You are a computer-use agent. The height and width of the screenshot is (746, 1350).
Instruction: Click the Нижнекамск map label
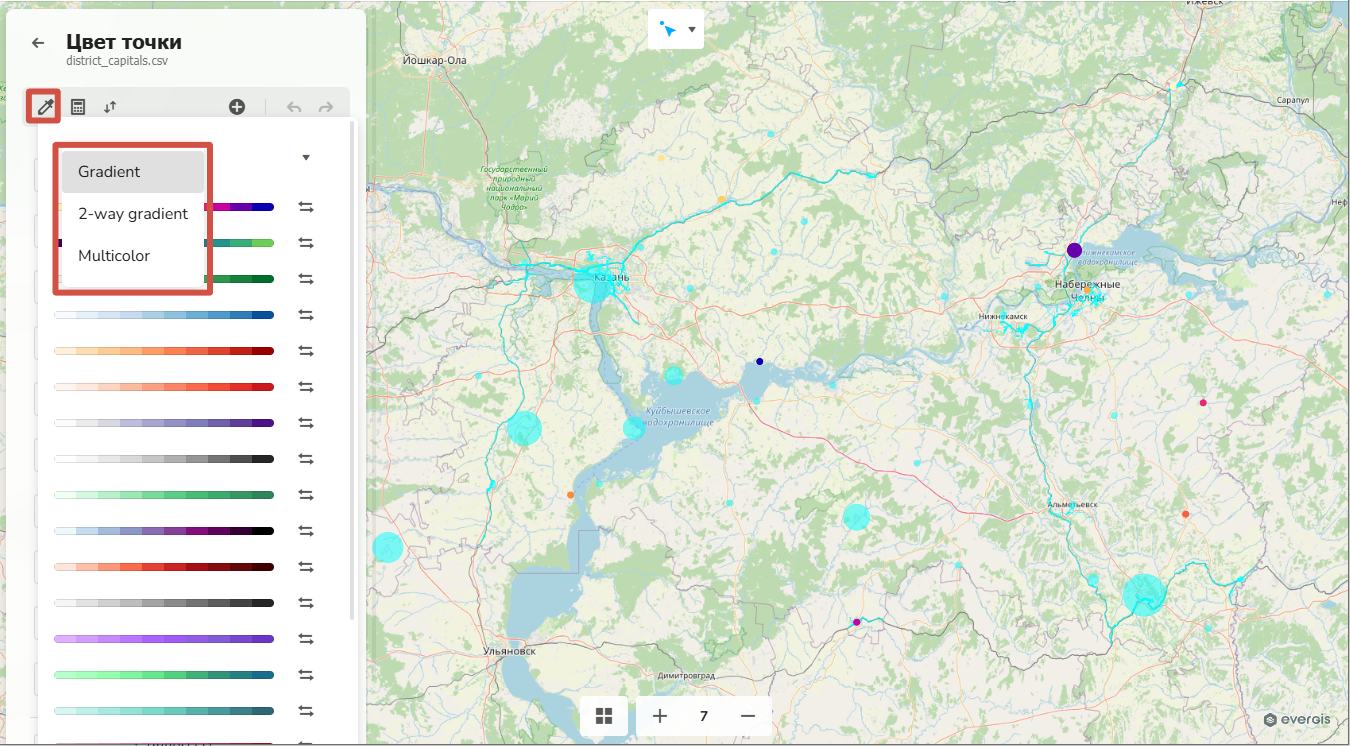pos(1003,316)
